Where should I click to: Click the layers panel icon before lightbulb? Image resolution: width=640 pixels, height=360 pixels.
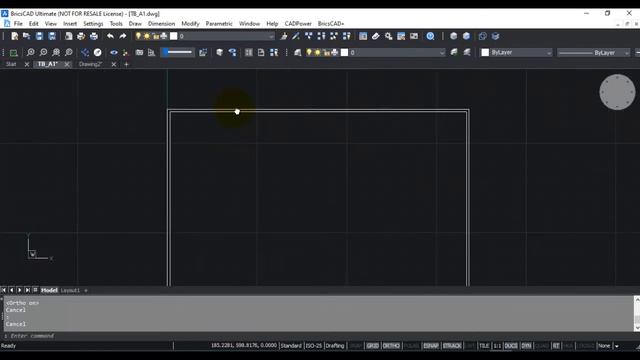point(298,52)
